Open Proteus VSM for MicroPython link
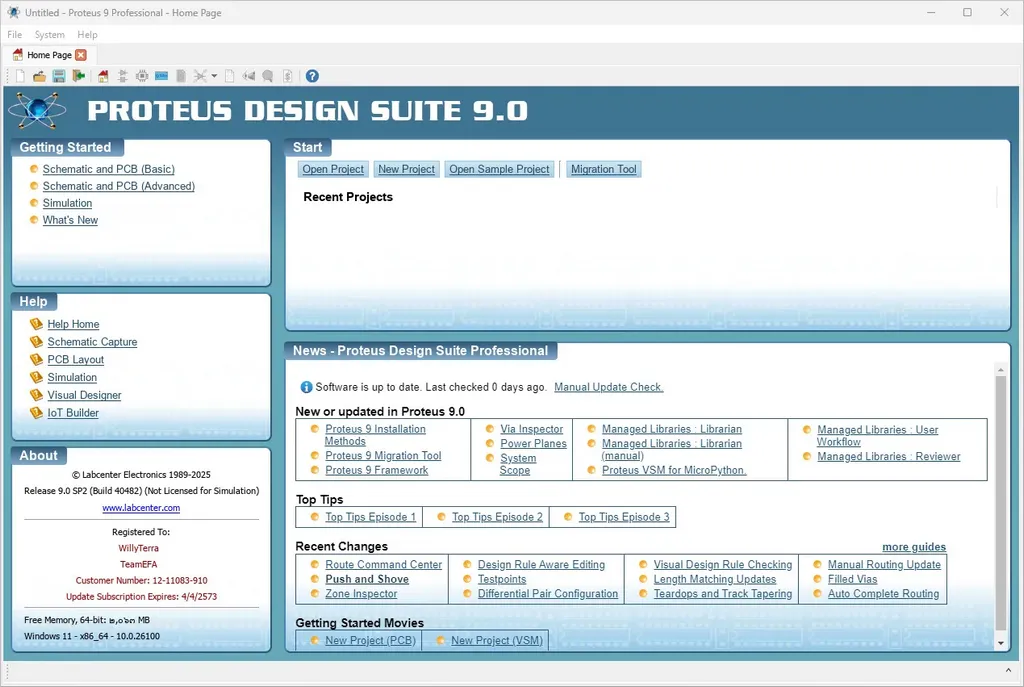 click(674, 470)
